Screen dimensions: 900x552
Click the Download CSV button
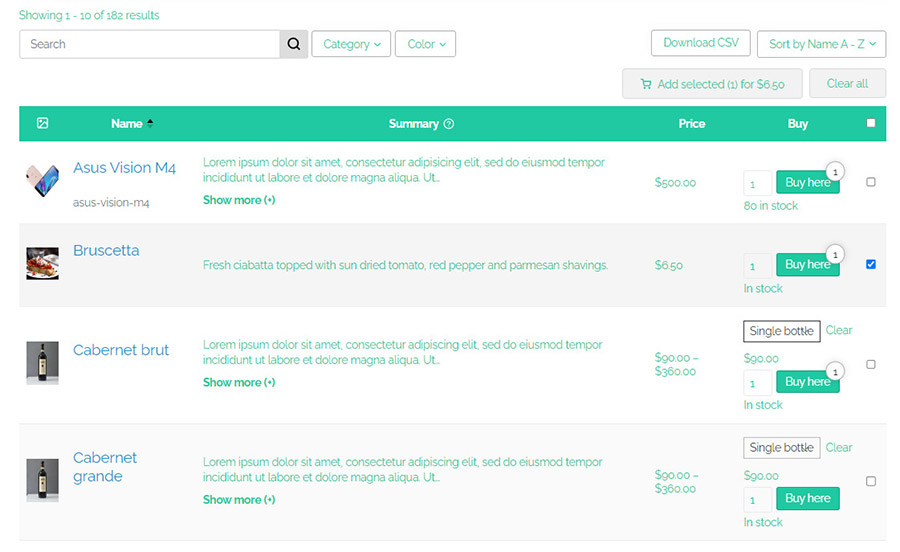(701, 43)
